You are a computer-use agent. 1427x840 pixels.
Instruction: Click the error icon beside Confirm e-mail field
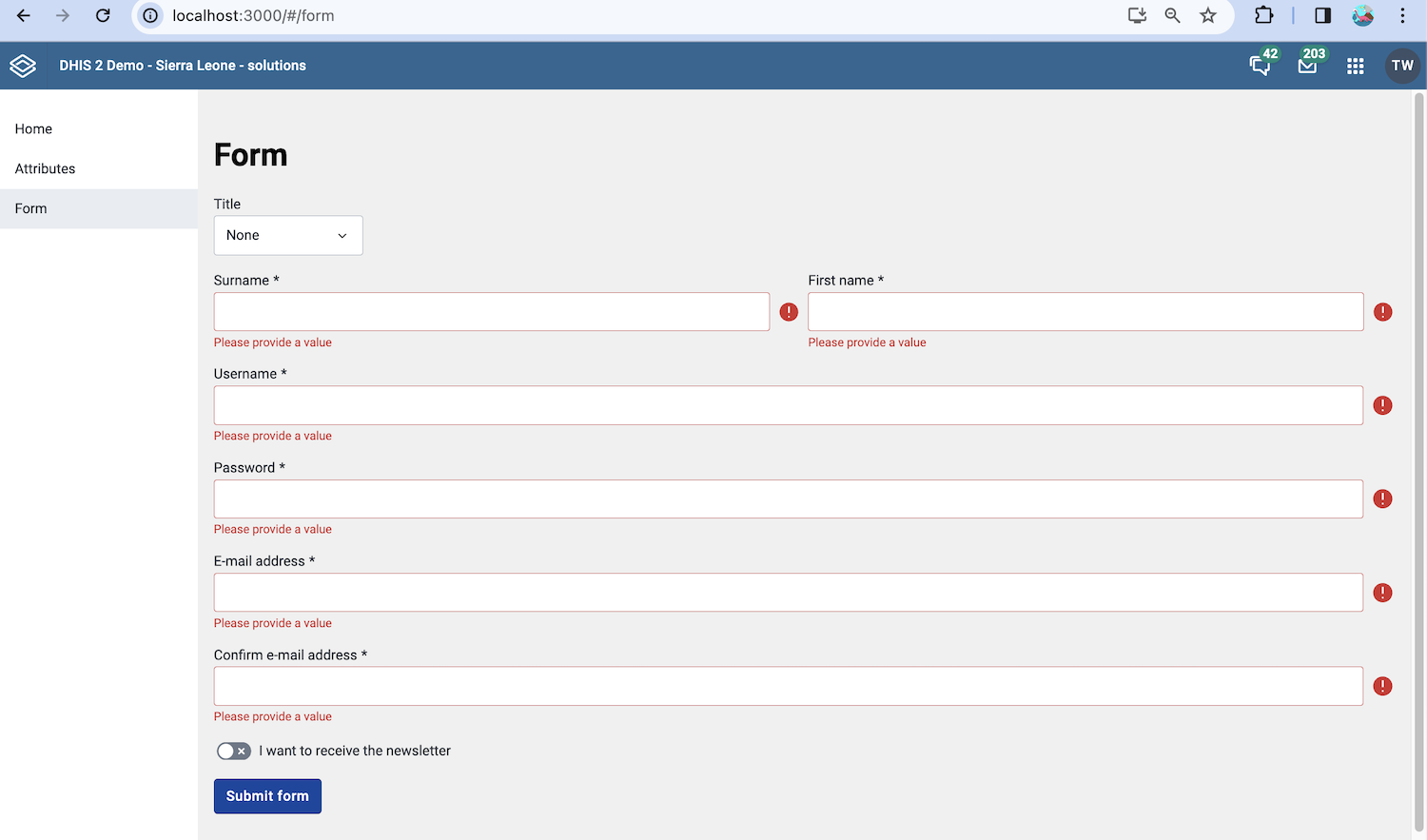tap(1383, 686)
